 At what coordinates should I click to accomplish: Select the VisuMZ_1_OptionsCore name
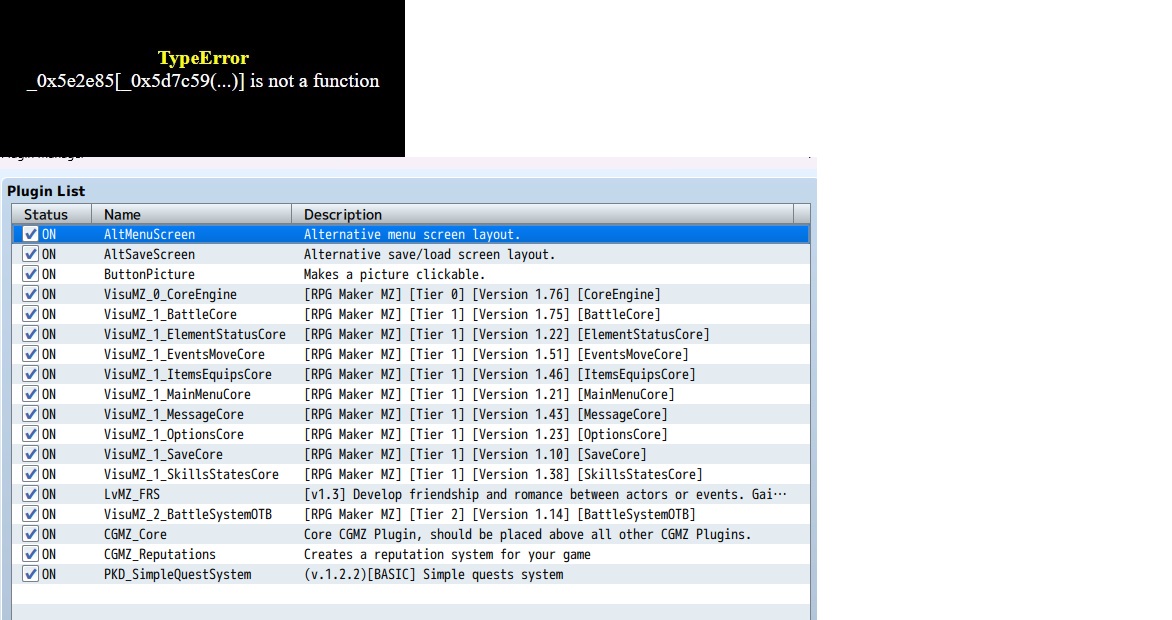click(173, 435)
